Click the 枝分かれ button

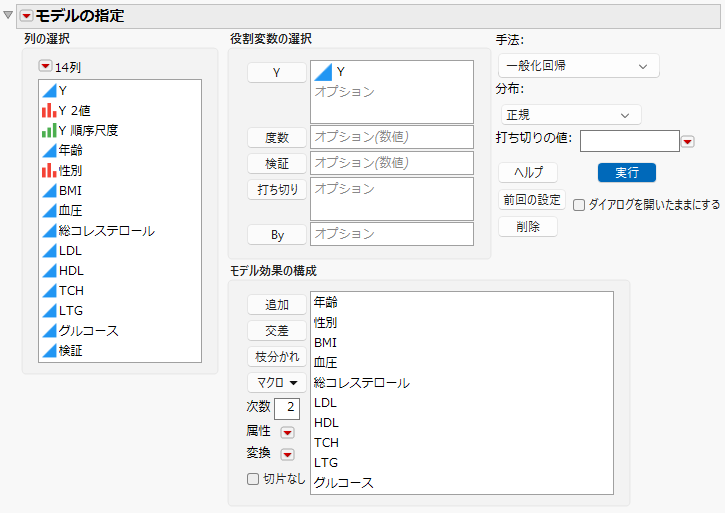point(277,357)
